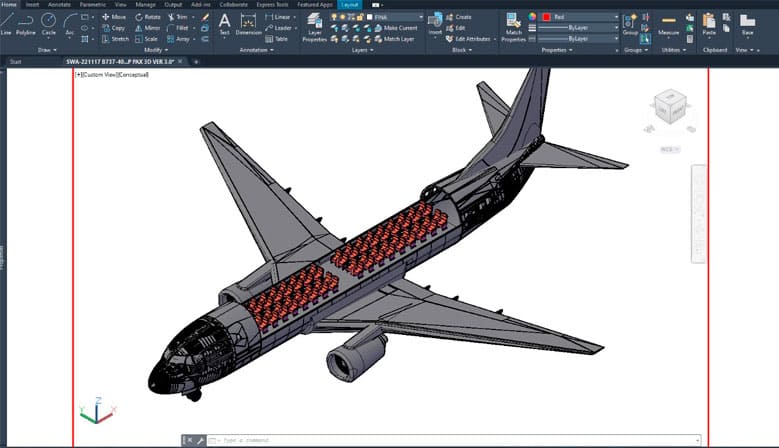The image size is (779, 448).
Task: Switch to the Annotate ribbon tab
Action: click(x=60, y=4)
